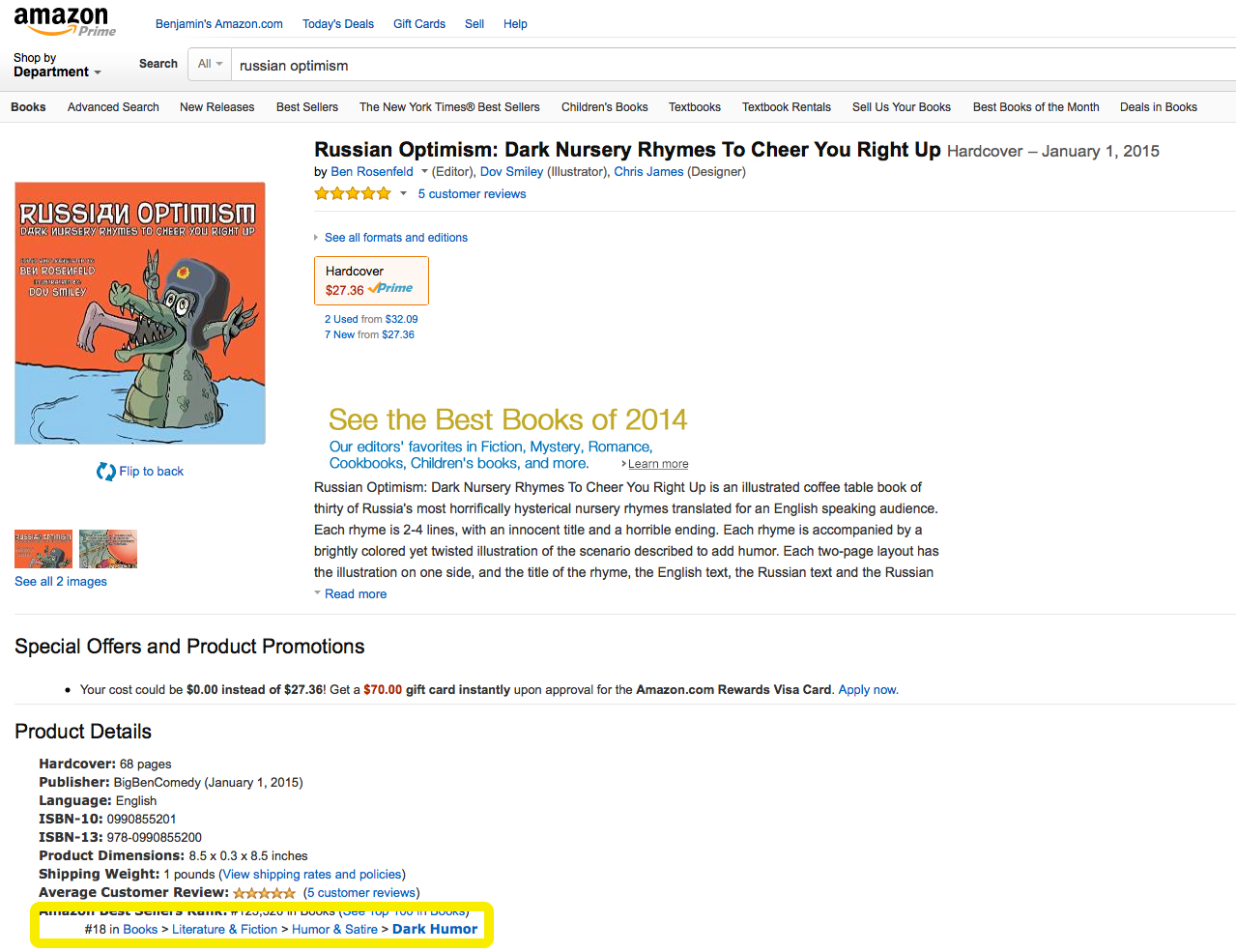Expand the Ben Rosenfeld author dropdown arrow
The width and height of the screenshot is (1236, 952).
[424, 172]
